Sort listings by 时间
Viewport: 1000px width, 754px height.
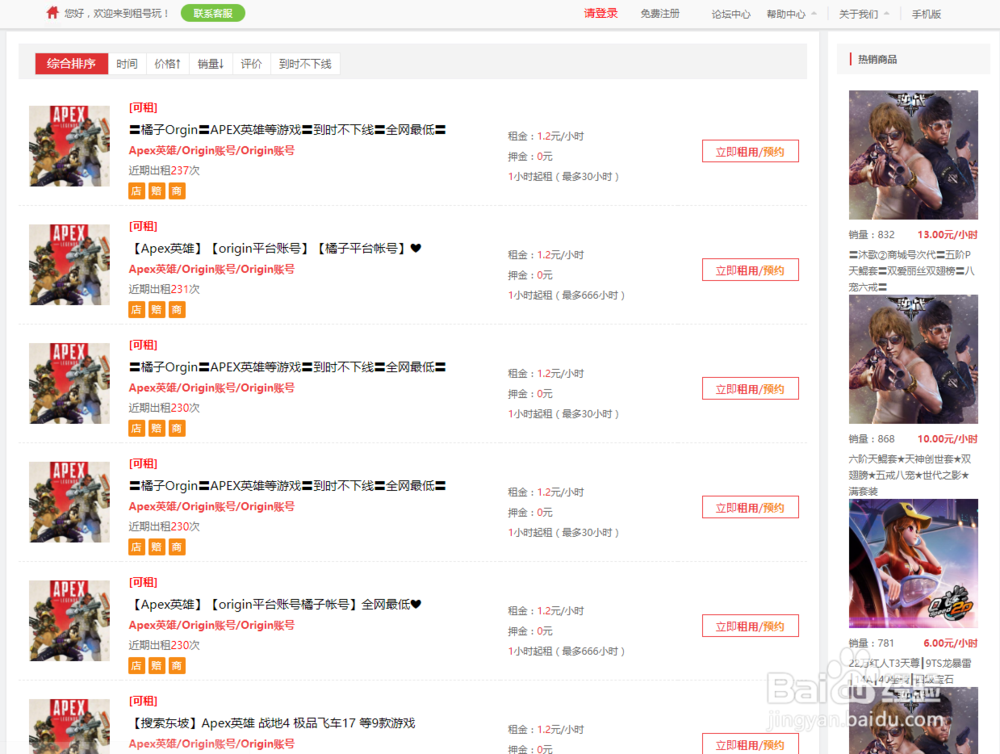(x=127, y=64)
